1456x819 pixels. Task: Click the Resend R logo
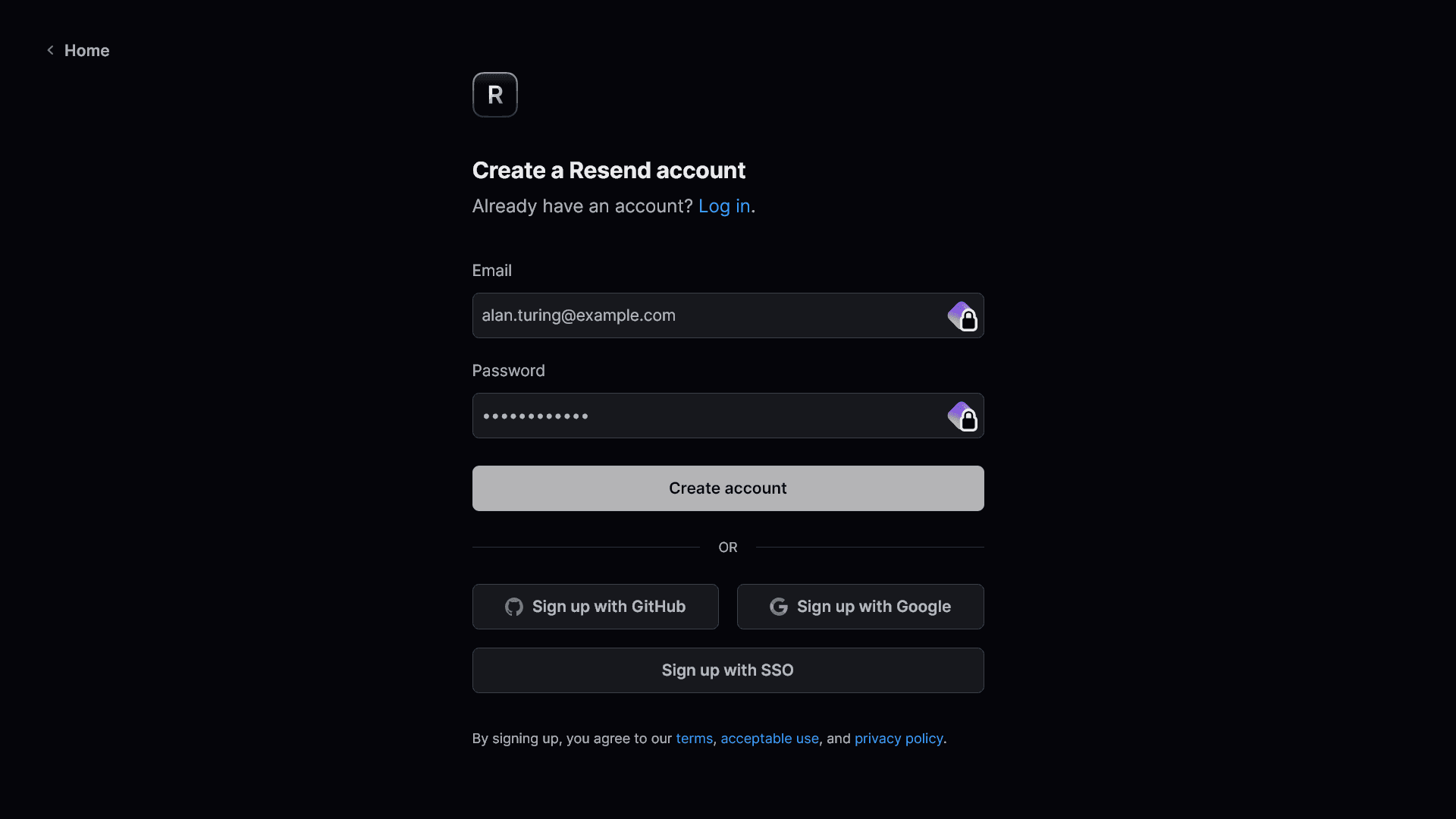pos(495,95)
